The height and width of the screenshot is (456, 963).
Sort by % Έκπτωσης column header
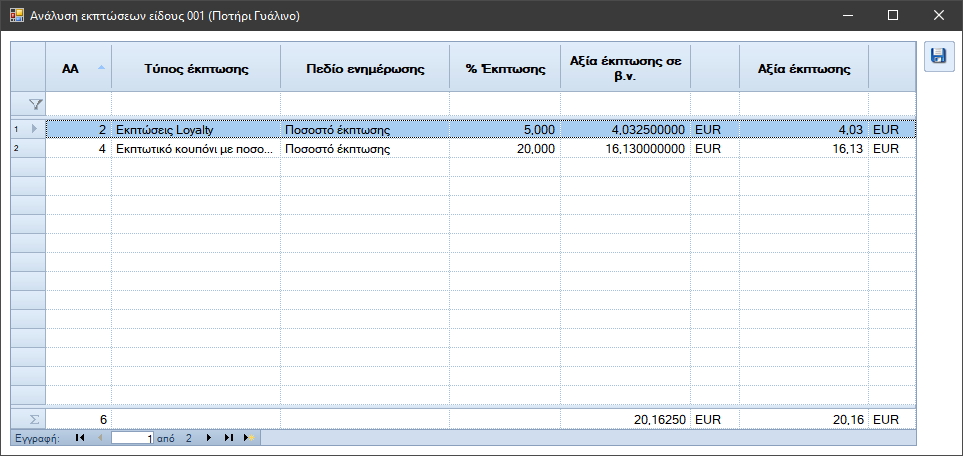pyautogui.click(x=505, y=69)
